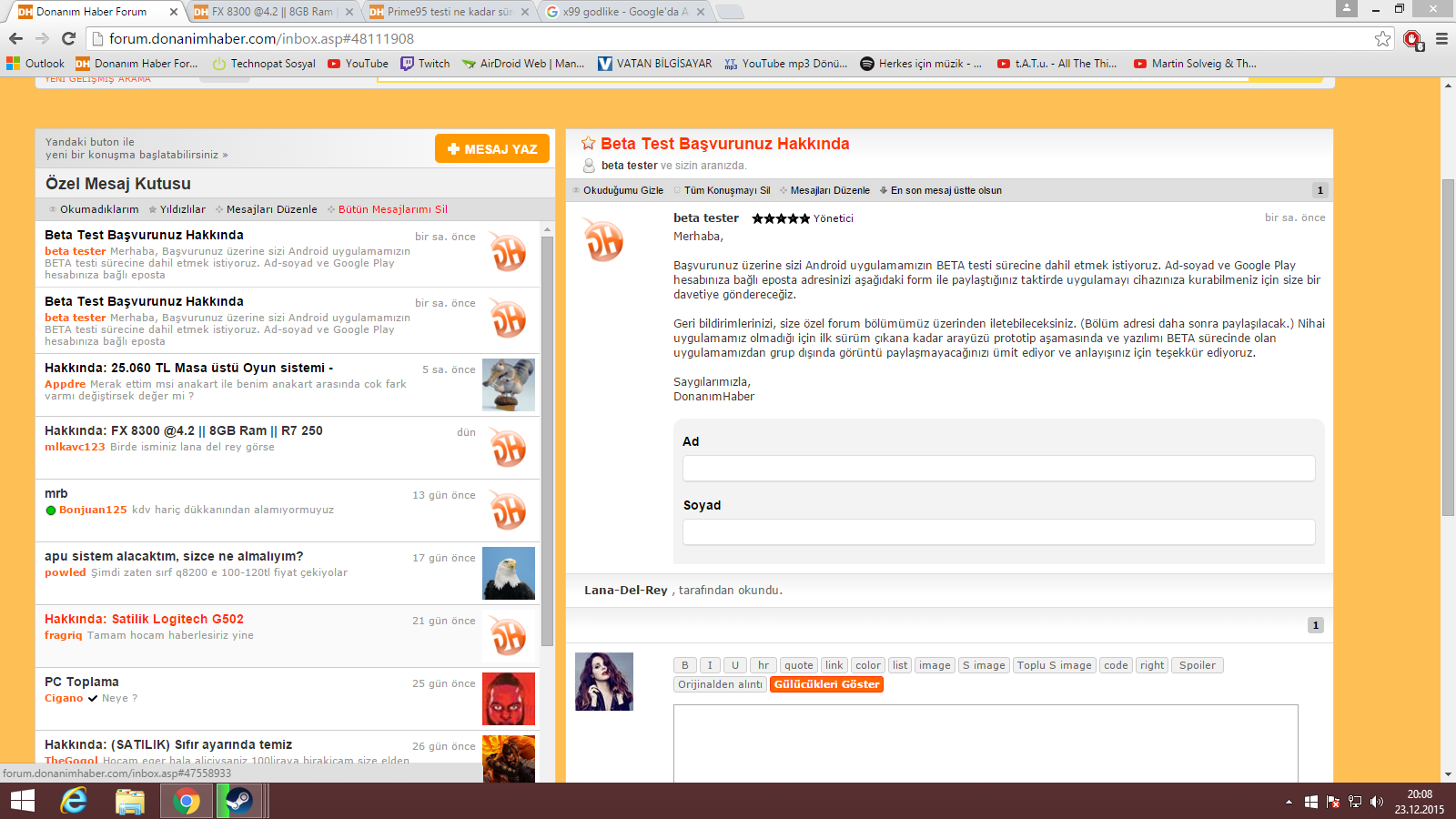Star the Beta Test conversation title
1456x819 pixels.
[588, 144]
